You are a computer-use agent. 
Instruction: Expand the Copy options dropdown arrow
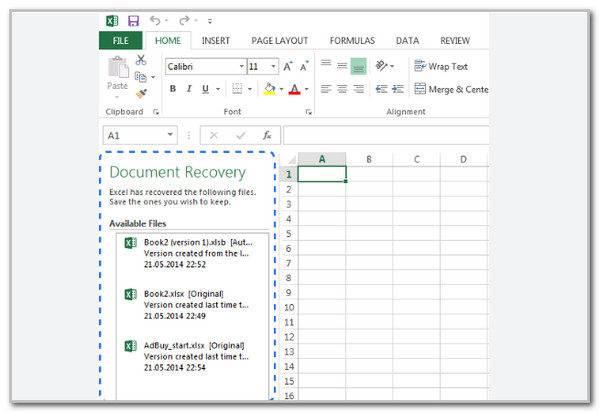click(x=153, y=77)
